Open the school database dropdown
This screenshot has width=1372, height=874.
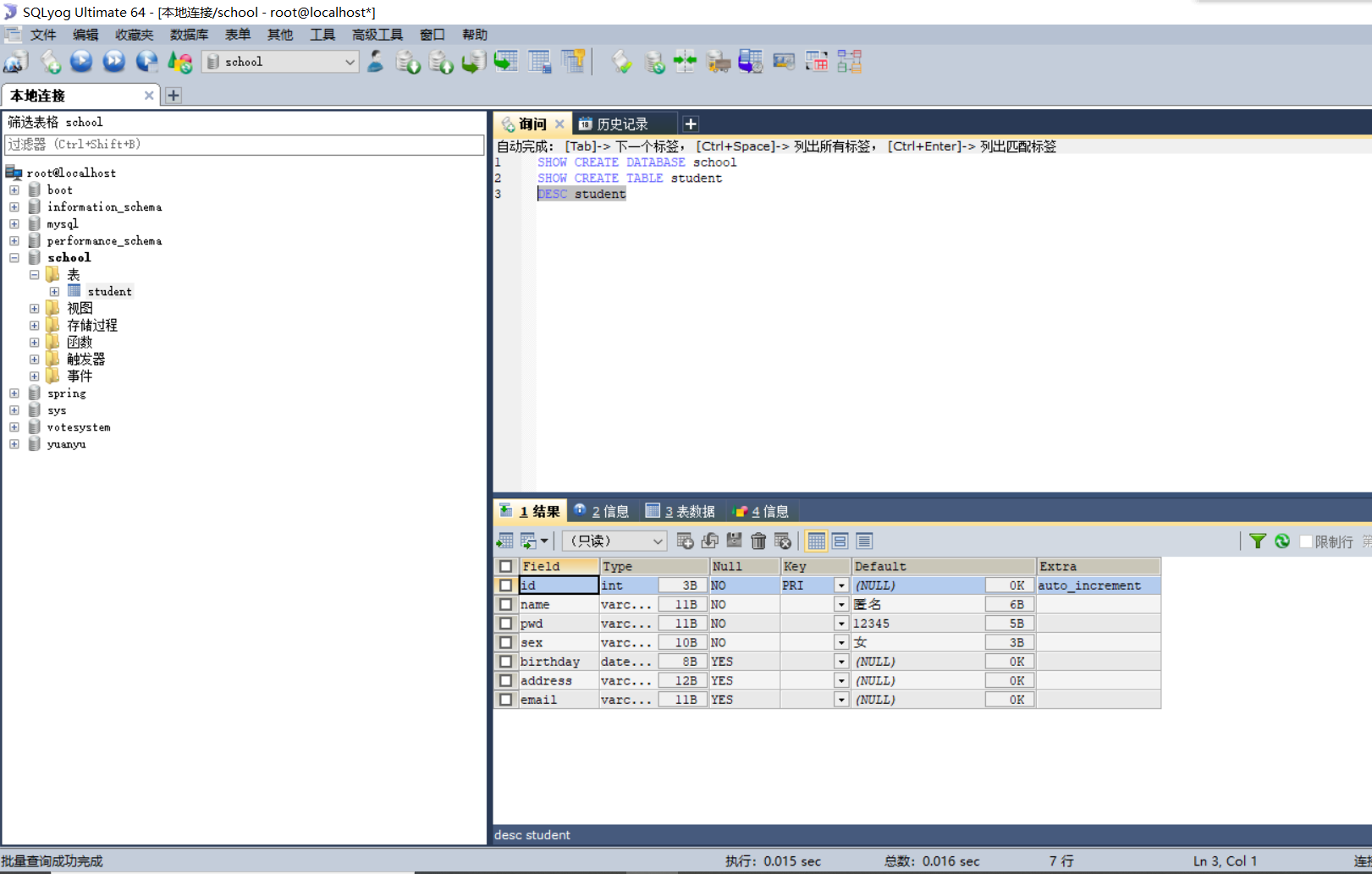pos(349,62)
